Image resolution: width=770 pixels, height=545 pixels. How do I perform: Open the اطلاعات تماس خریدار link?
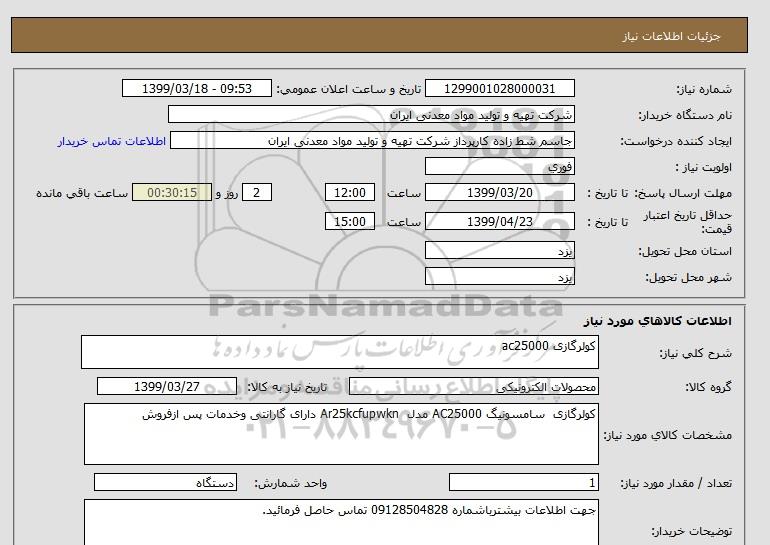[112, 141]
